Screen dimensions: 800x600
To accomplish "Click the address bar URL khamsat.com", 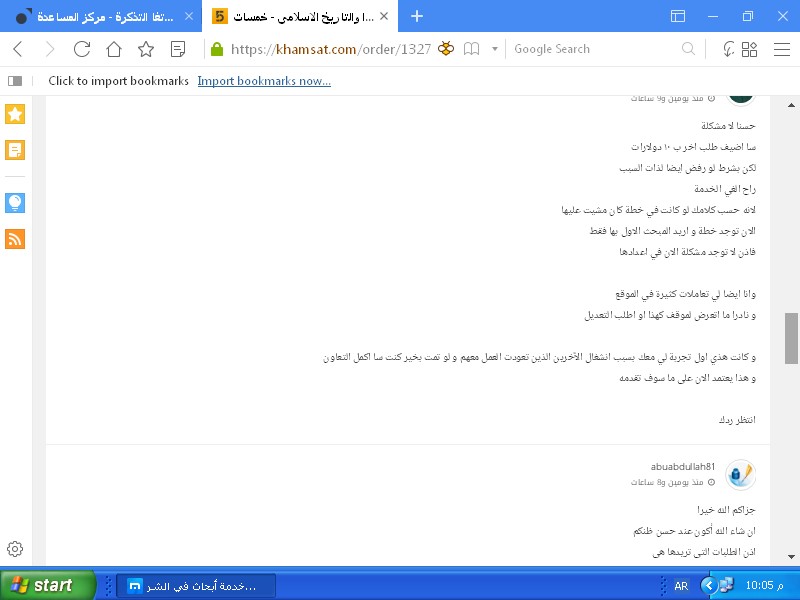I will (331, 49).
